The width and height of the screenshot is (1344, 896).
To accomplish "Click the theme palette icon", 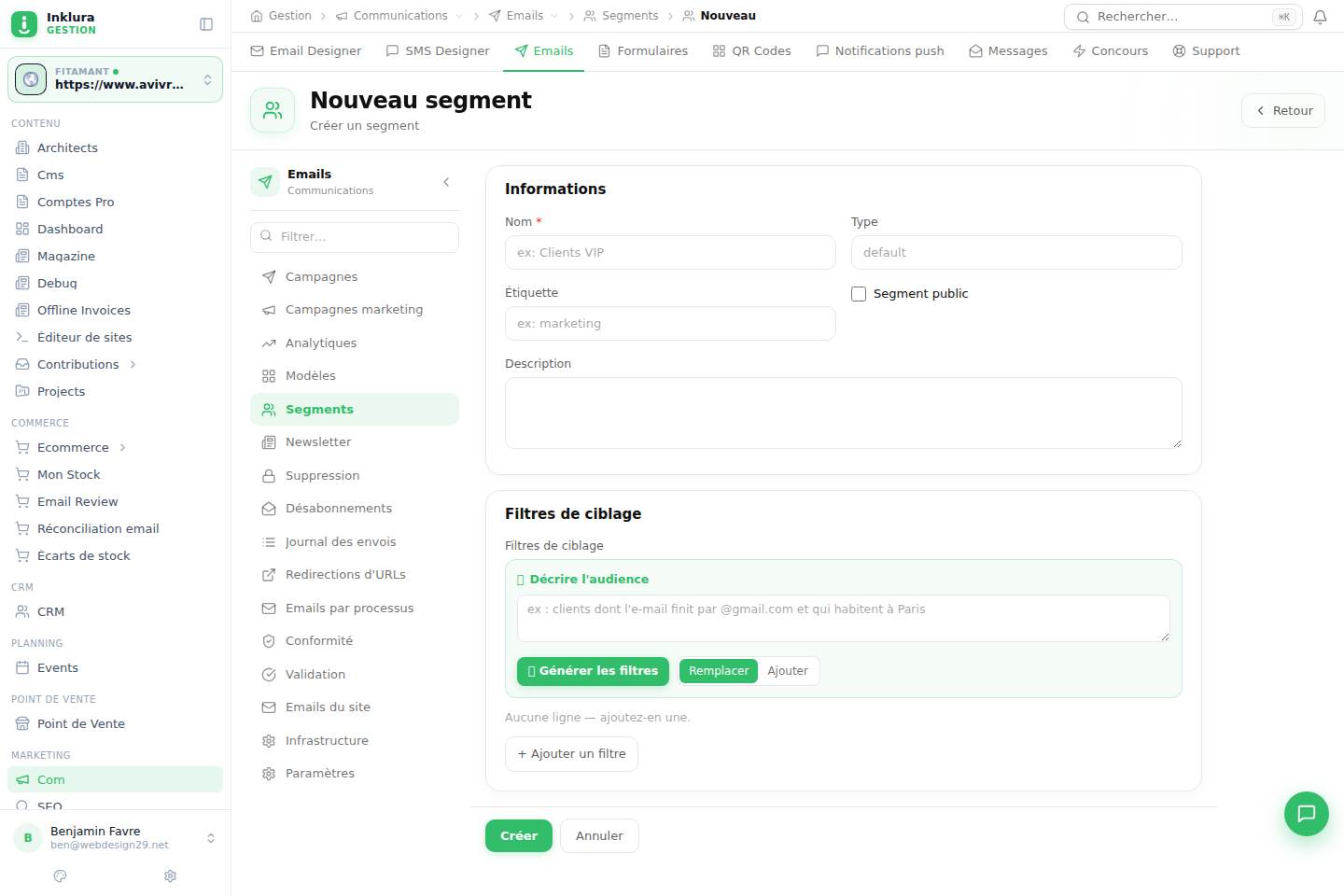I will point(61,875).
